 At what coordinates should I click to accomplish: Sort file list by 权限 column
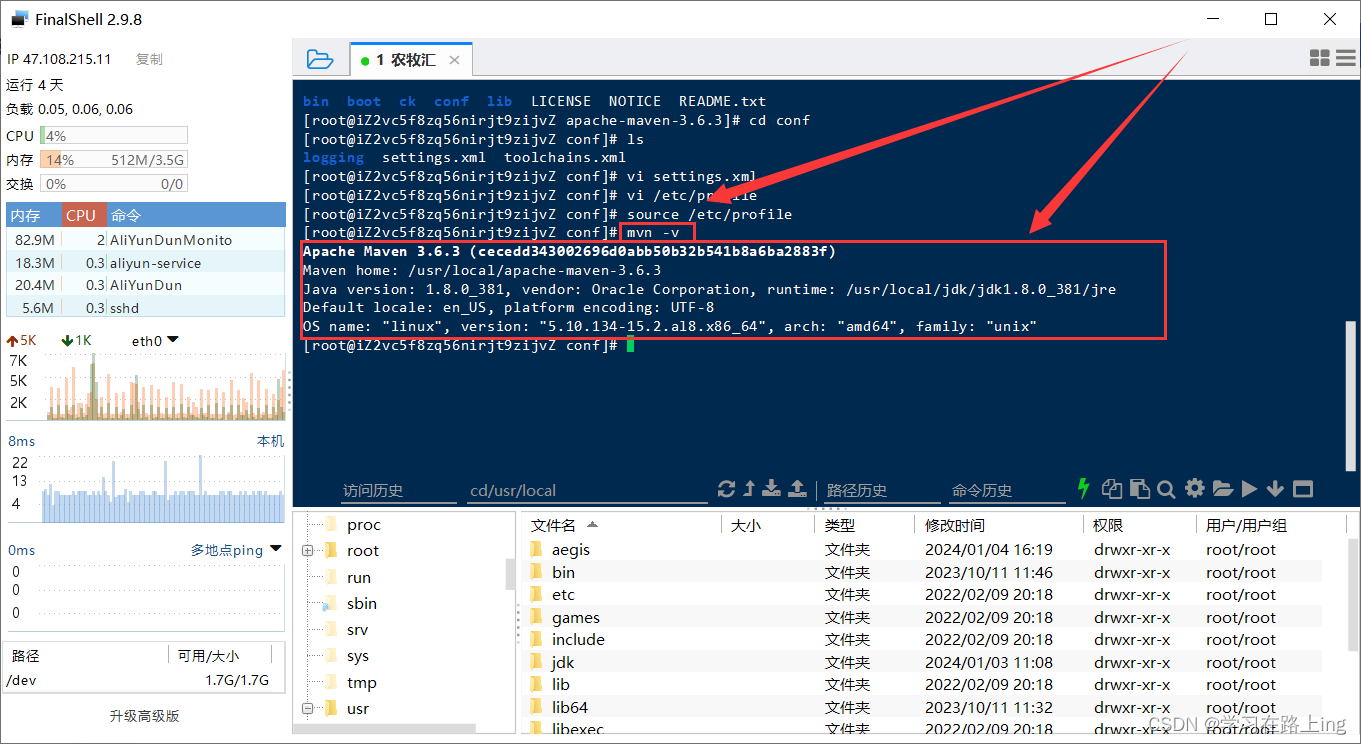[x=1138, y=524]
